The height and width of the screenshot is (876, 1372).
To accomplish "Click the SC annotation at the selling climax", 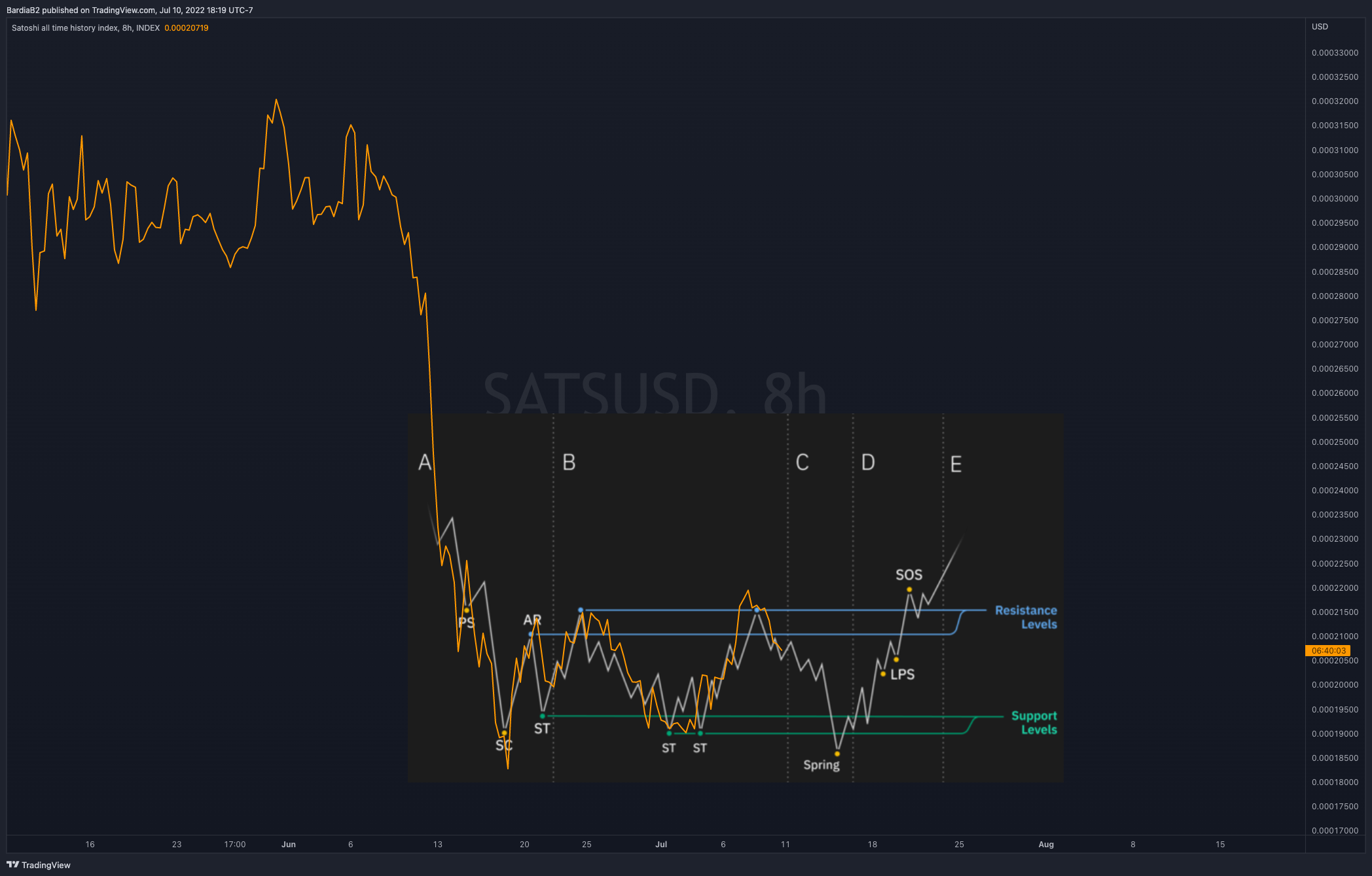I will pyautogui.click(x=504, y=746).
